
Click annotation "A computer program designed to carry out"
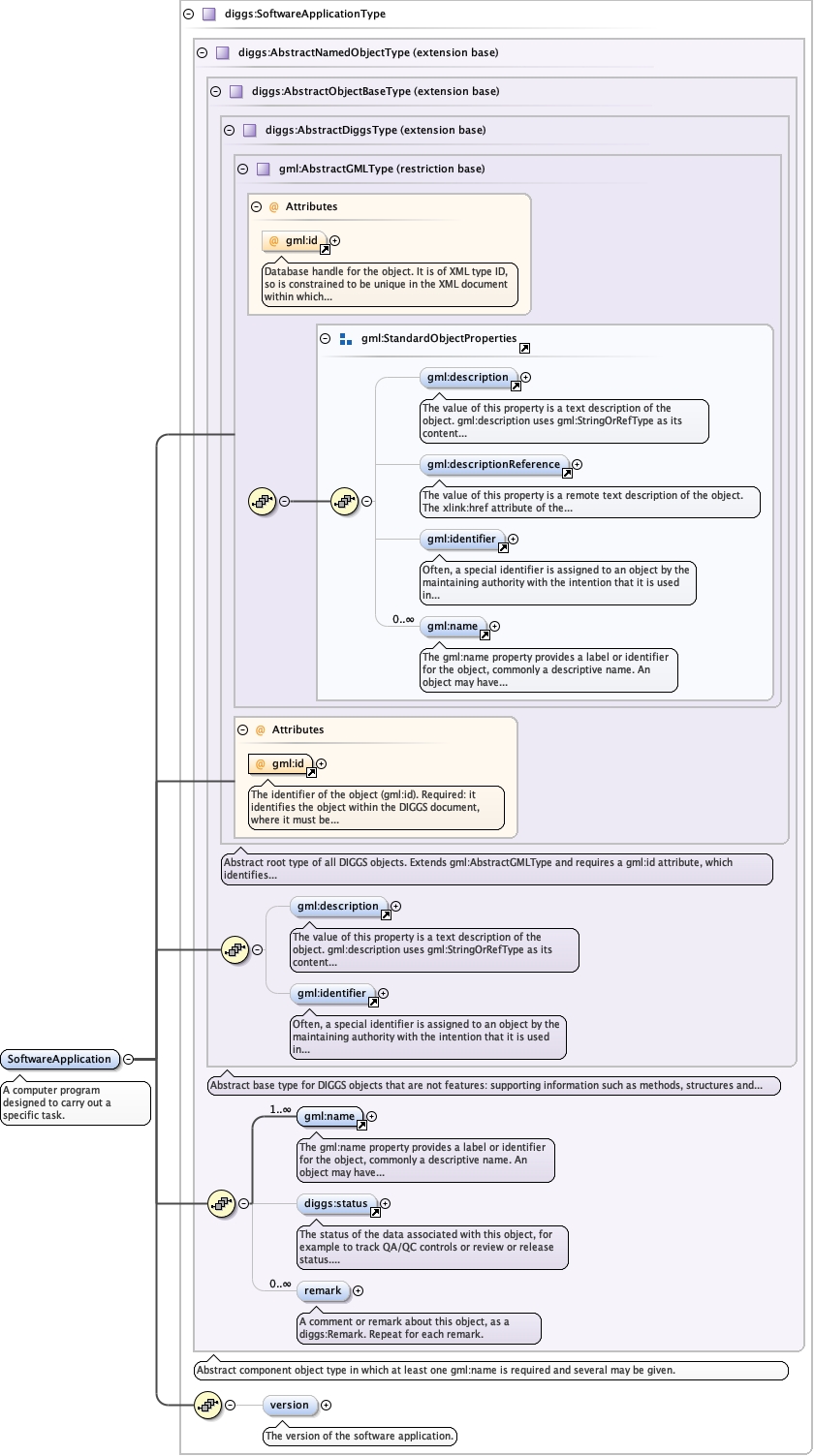pos(76,1102)
